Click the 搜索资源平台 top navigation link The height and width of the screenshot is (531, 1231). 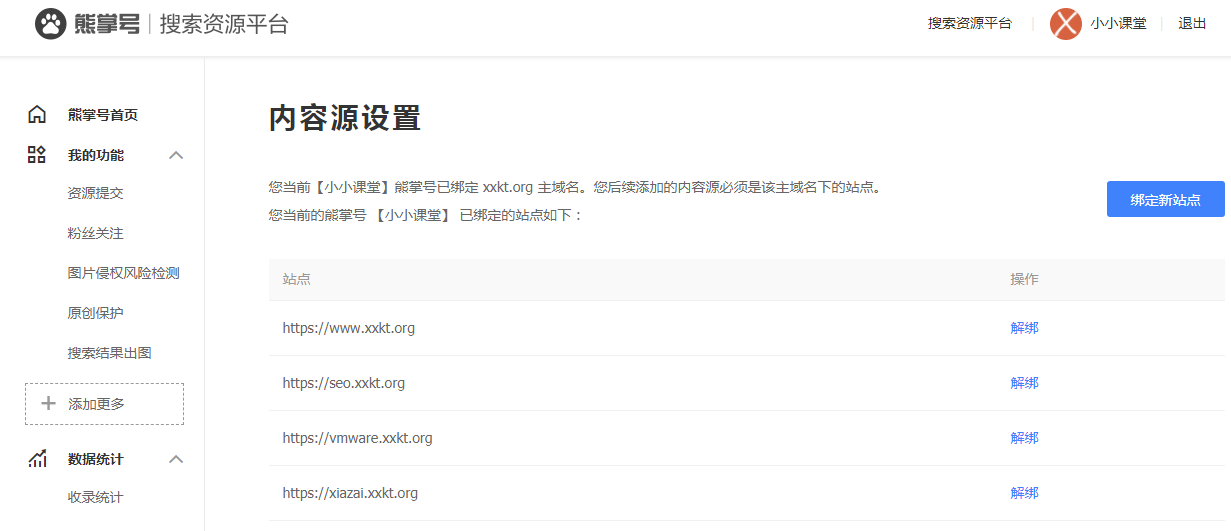coord(970,24)
